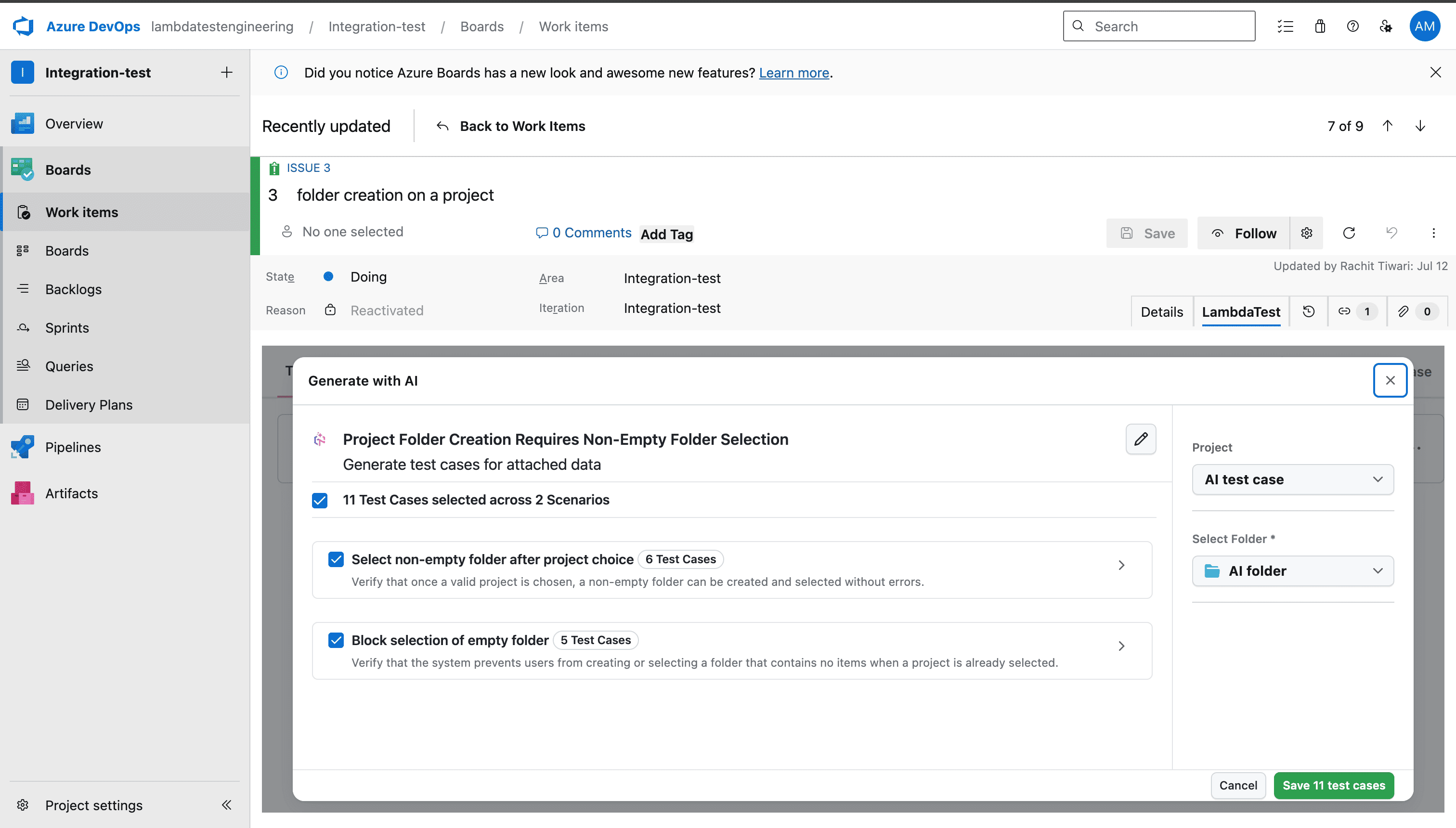Open the History tab icon
Image resolution: width=1456 pixels, height=828 pixels.
coord(1309,311)
